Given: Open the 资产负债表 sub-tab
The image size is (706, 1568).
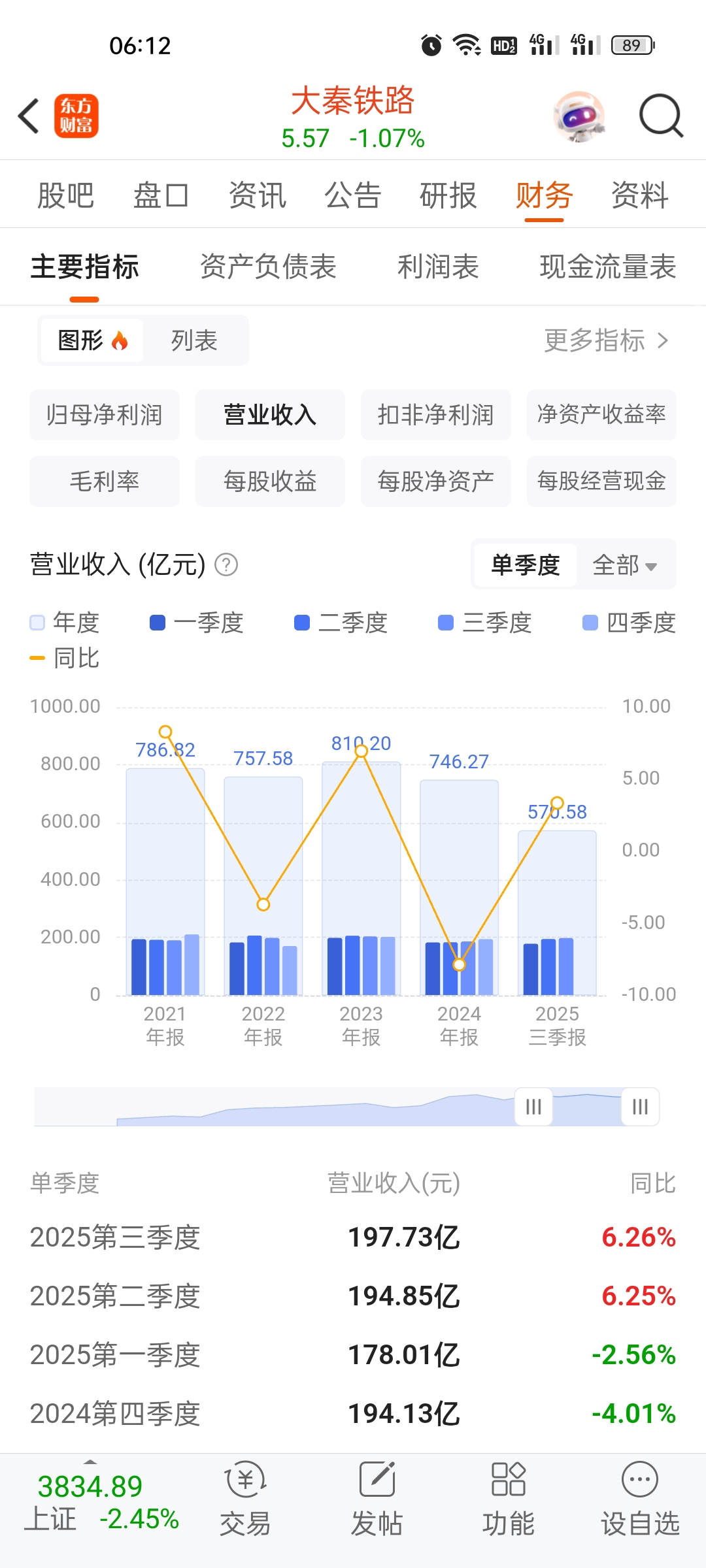Looking at the screenshot, I should point(268,267).
